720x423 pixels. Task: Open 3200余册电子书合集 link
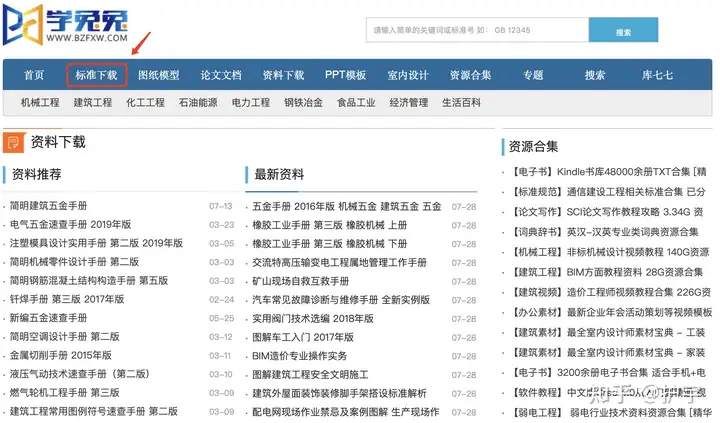(x=609, y=372)
